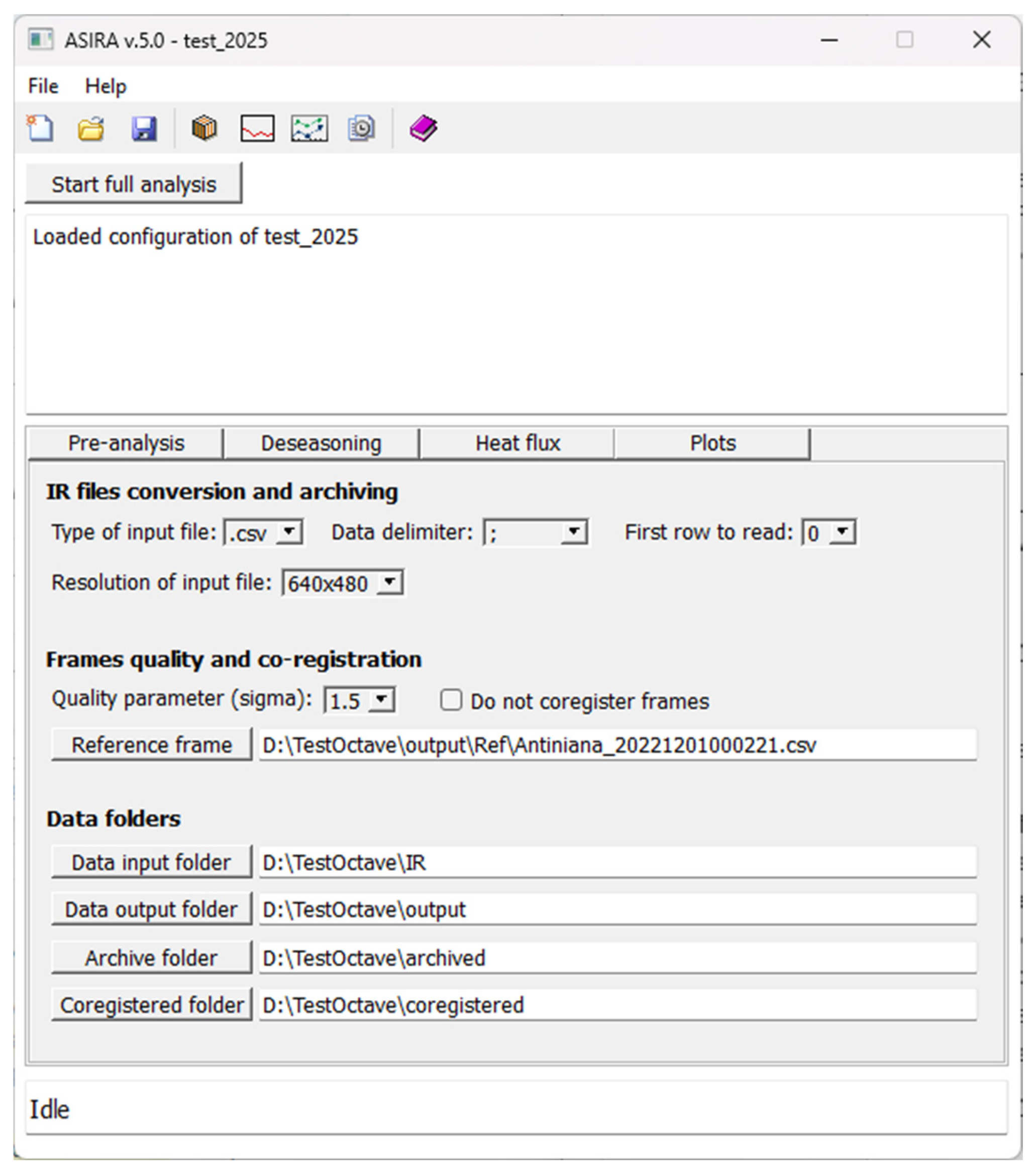Expand the Quality parameter sigma dropdown

(x=381, y=700)
